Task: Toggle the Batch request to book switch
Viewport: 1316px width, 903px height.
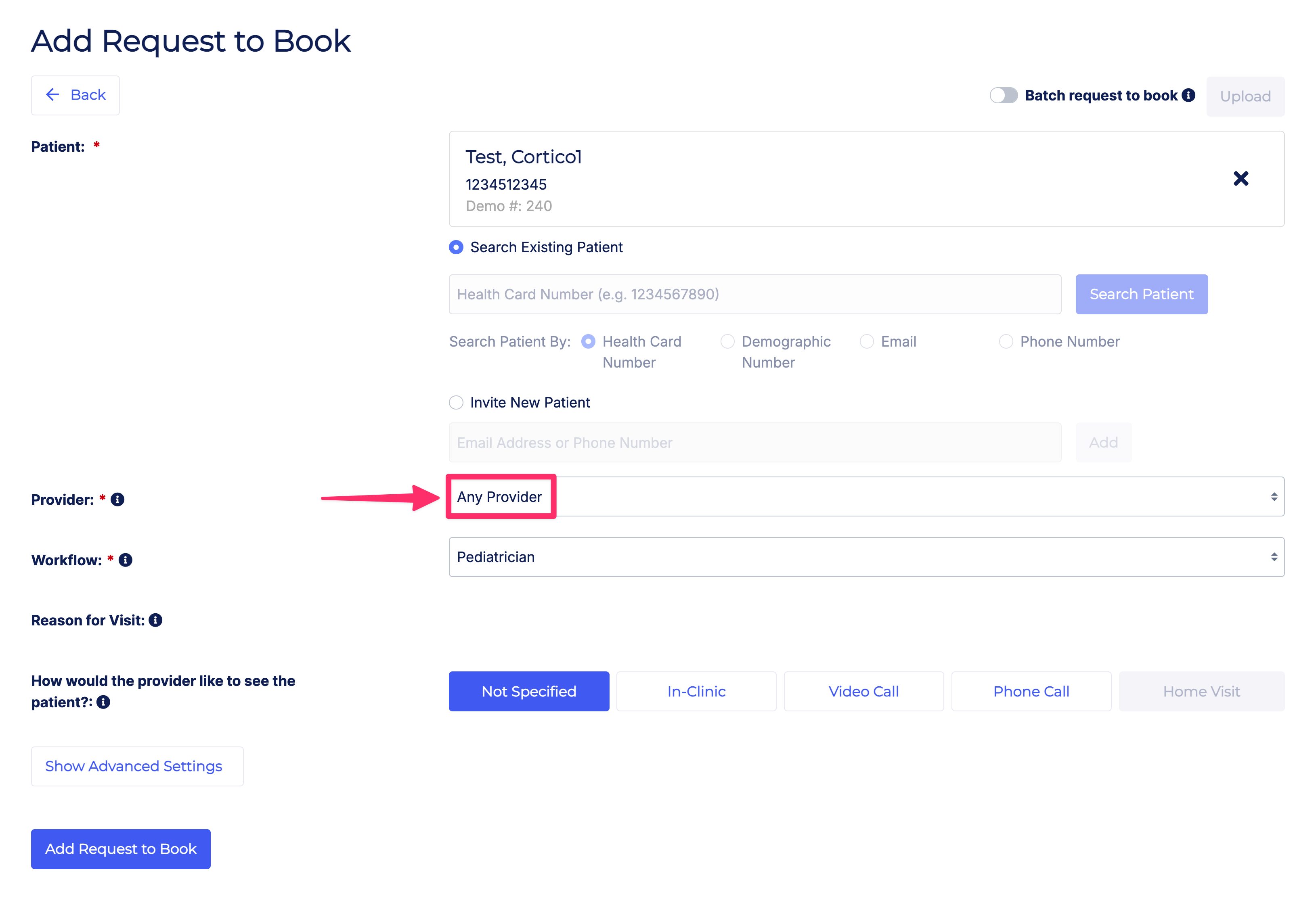Action: pos(1003,95)
